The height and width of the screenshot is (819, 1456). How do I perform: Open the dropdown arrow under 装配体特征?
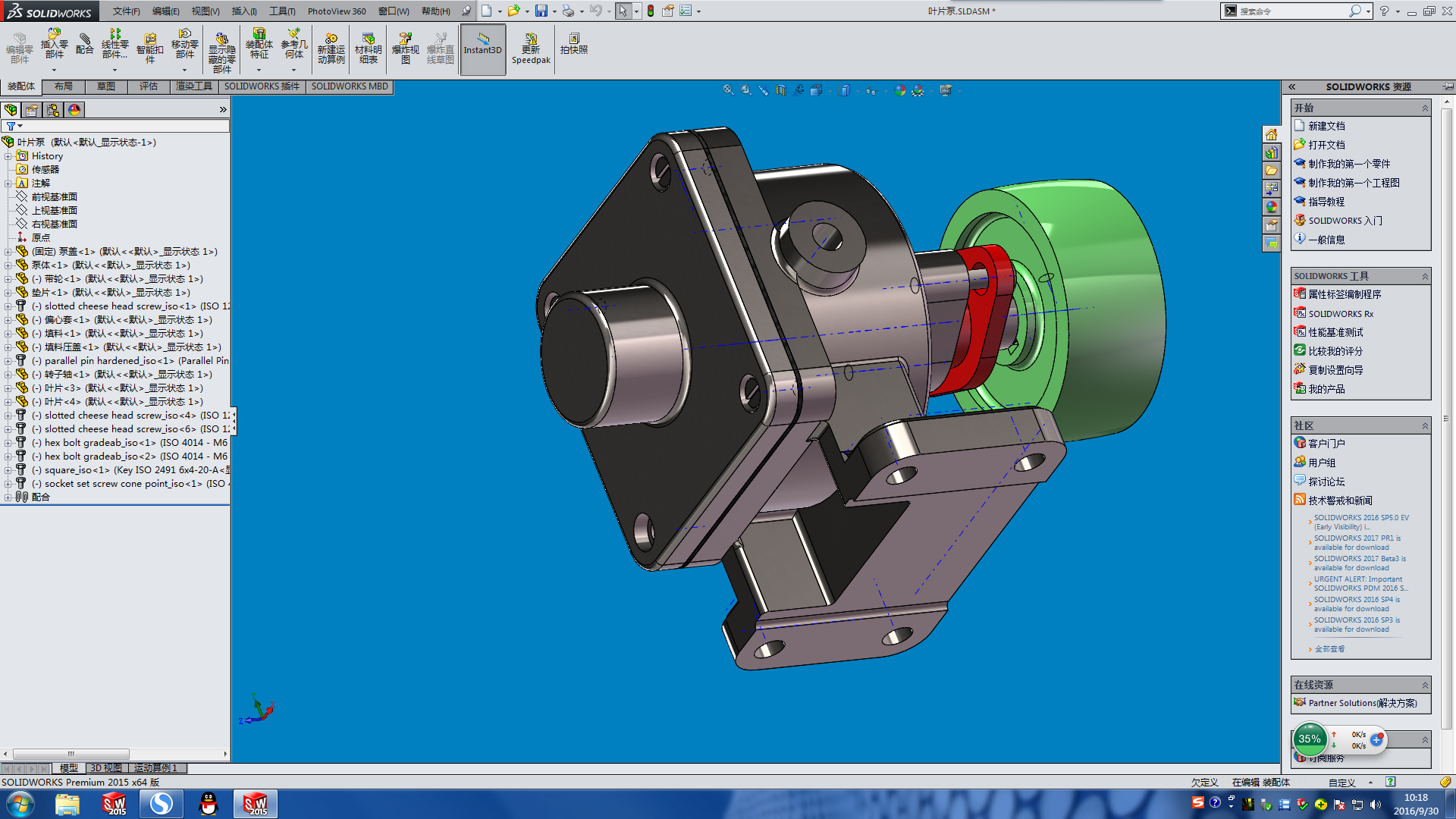(259, 70)
